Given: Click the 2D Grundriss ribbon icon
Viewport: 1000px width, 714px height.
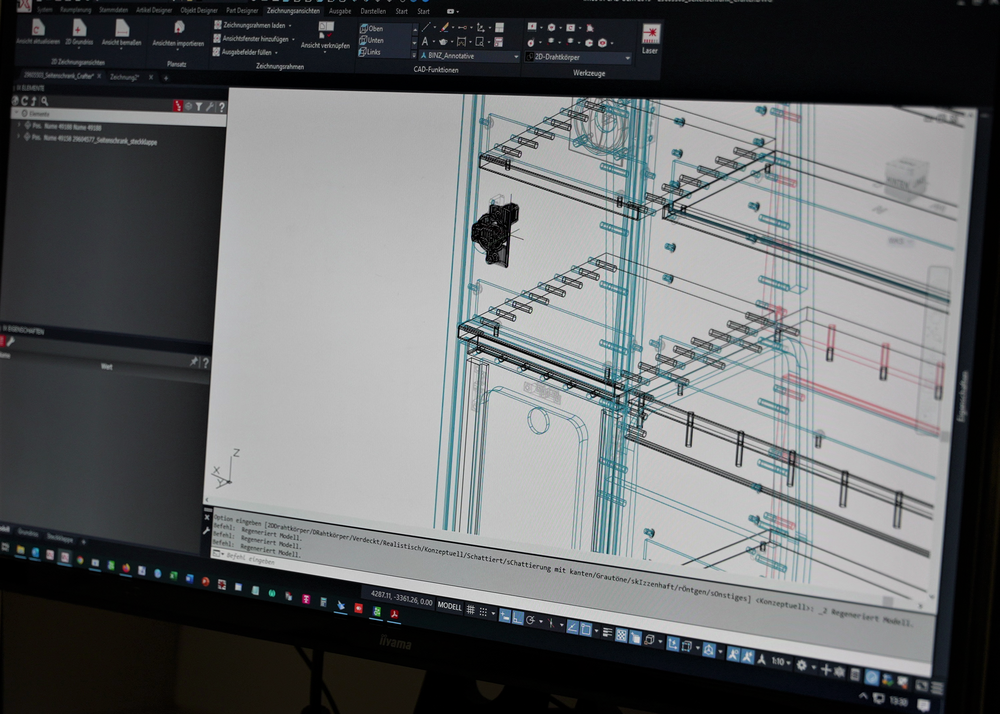Looking at the screenshot, I should click(x=79, y=31).
